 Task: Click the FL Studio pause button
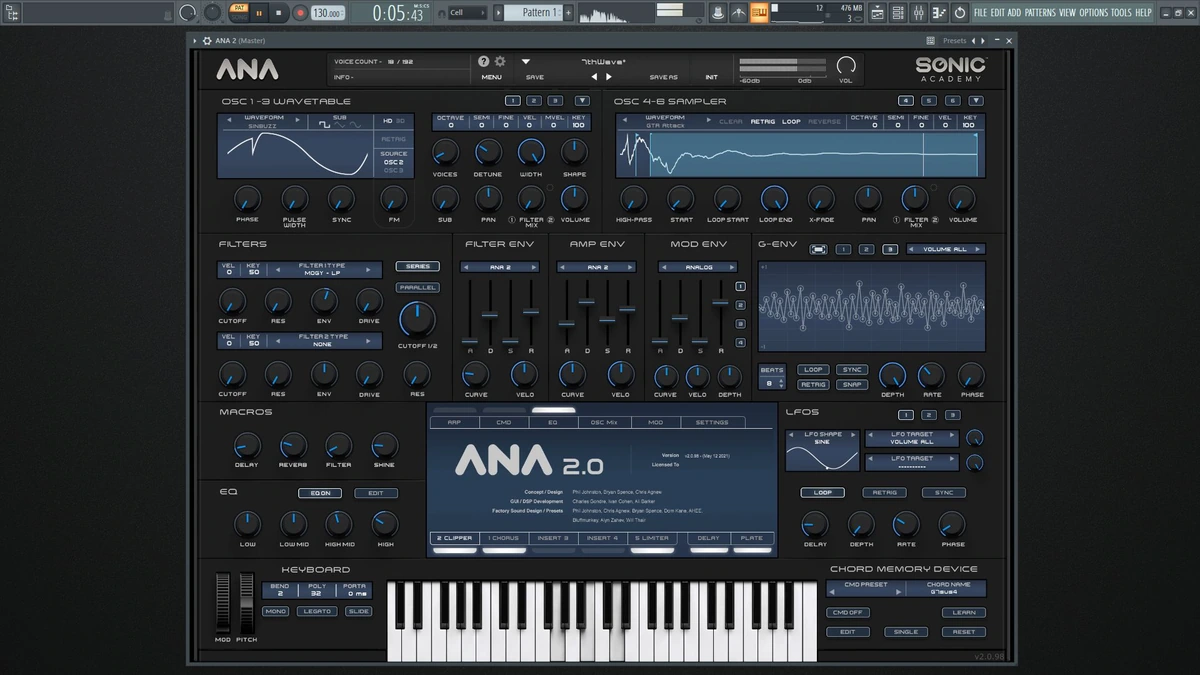[259, 13]
